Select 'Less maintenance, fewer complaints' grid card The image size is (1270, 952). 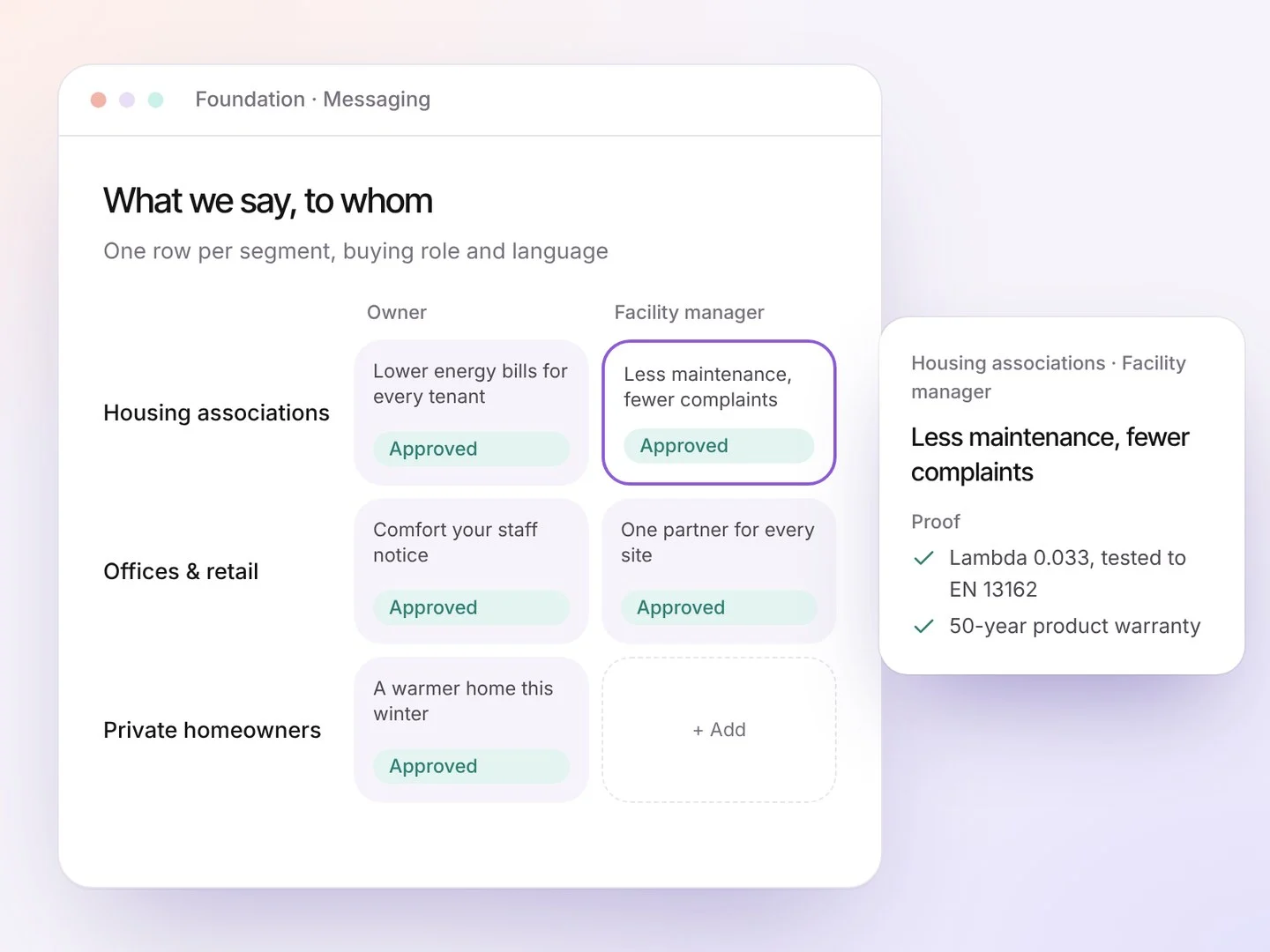point(719,413)
